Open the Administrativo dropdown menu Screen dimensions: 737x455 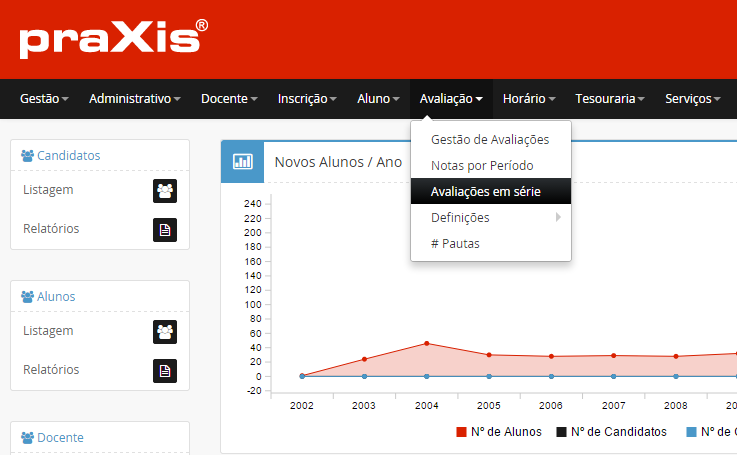click(134, 99)
